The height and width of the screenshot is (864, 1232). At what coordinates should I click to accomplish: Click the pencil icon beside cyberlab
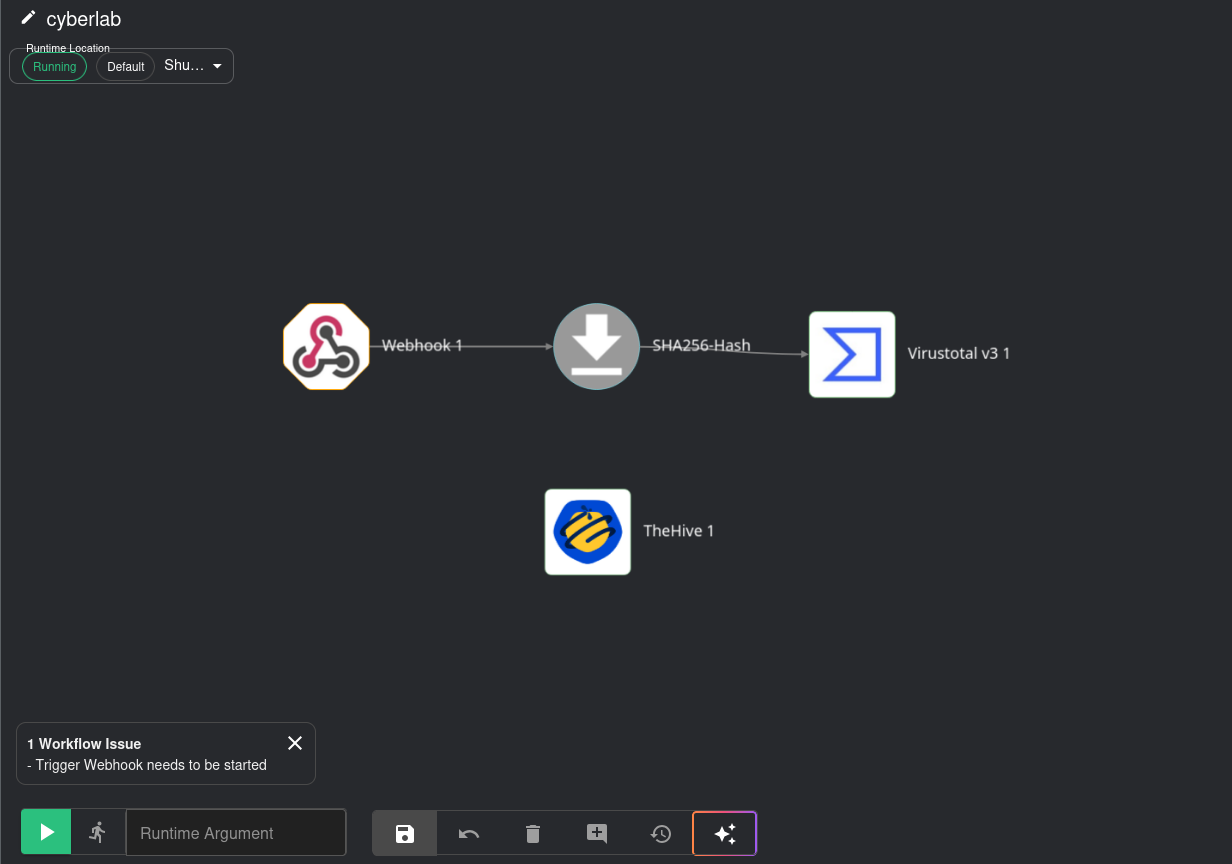[28, 18]
